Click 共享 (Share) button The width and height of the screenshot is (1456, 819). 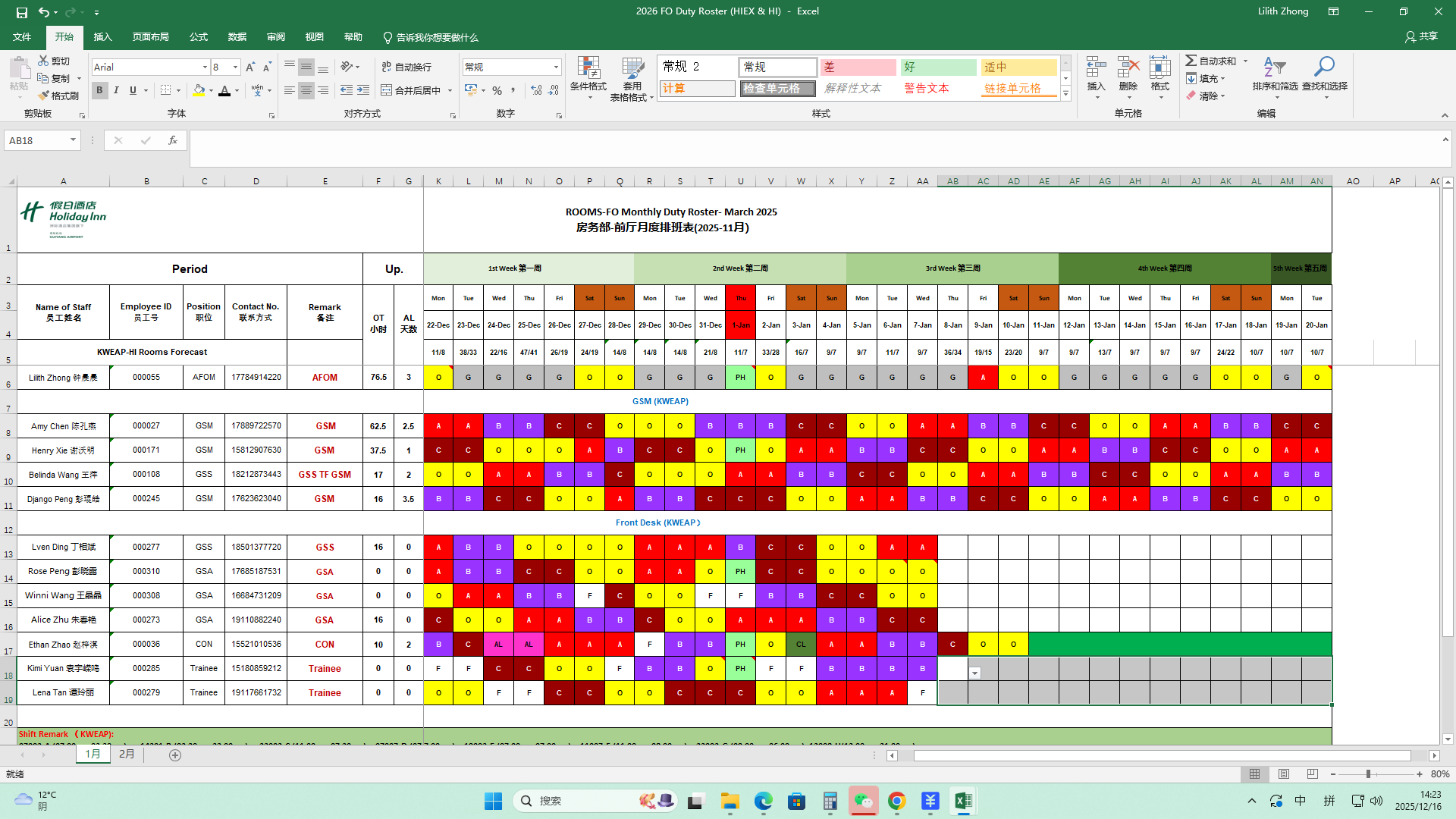click(x=1421, y=36)
